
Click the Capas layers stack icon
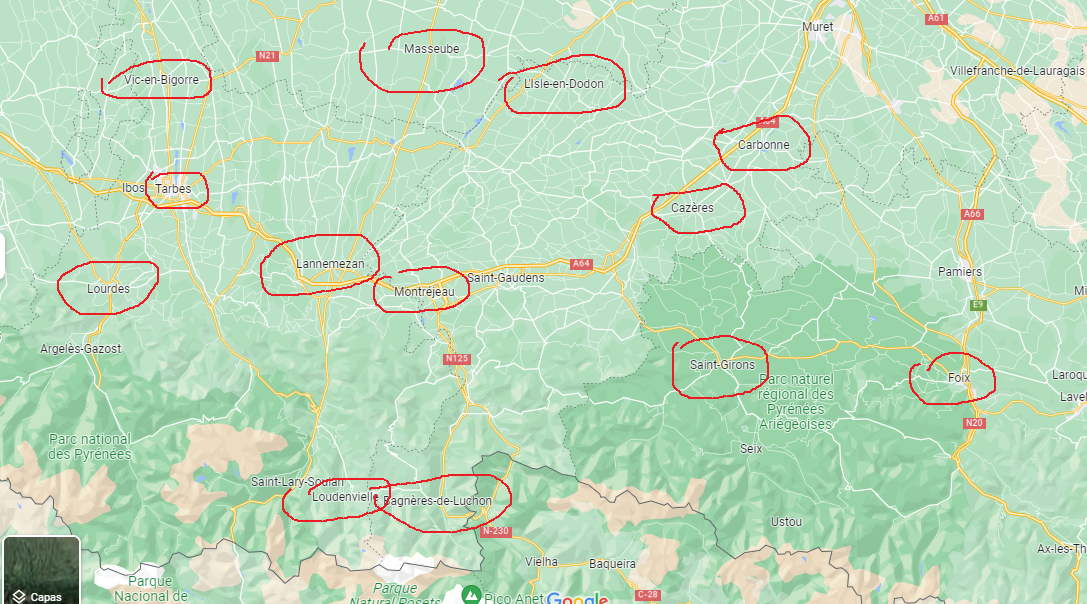click(19, 597)
